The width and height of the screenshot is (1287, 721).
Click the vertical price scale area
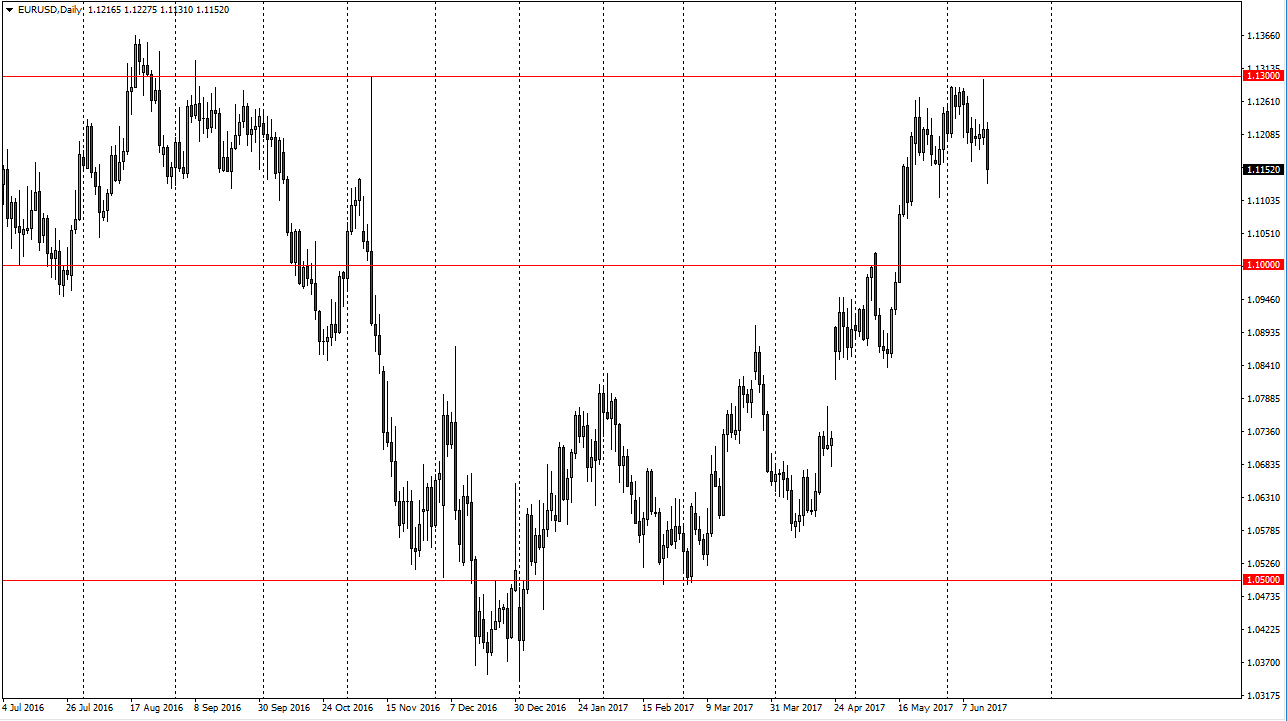coord(1260,400)
